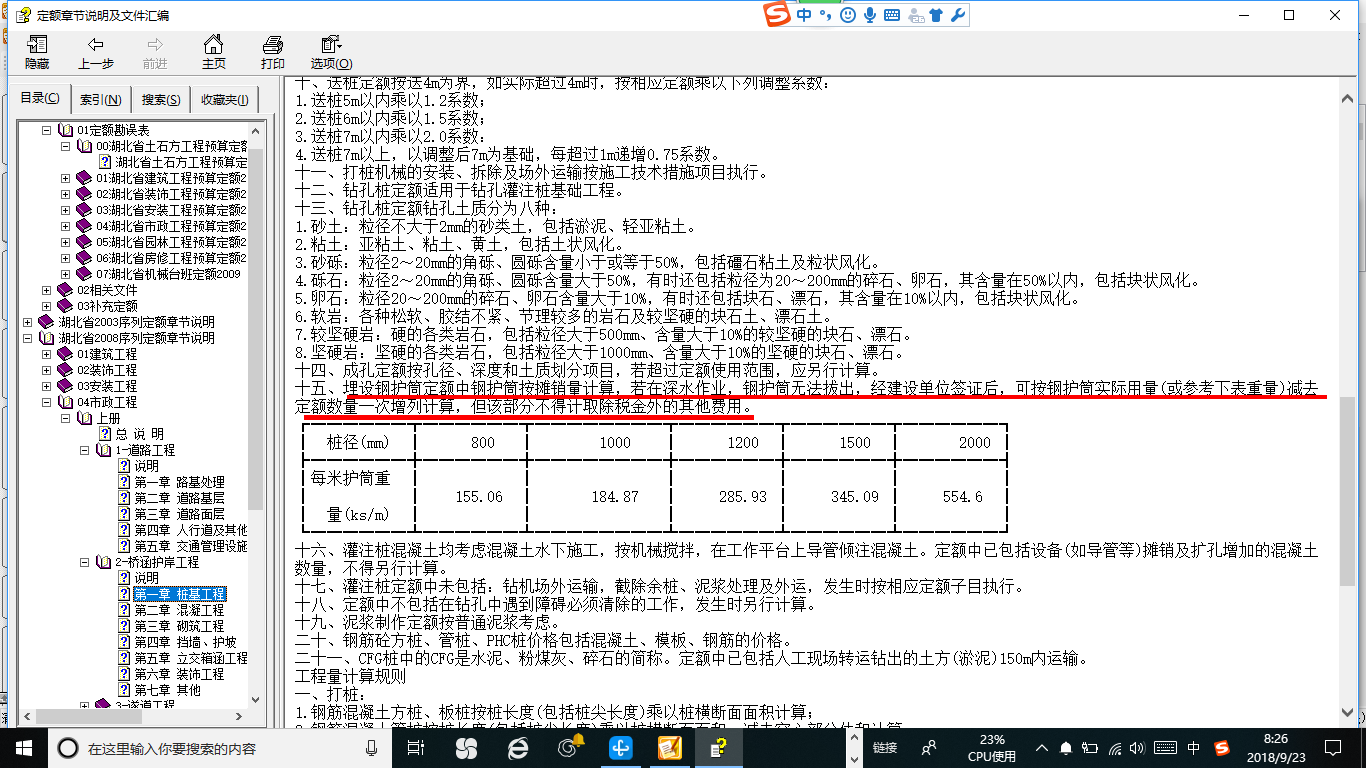This screenshot has height=768, width=1366.
Task: Switch to the 收藏夹(I) tab
Action: pos(225,100)
